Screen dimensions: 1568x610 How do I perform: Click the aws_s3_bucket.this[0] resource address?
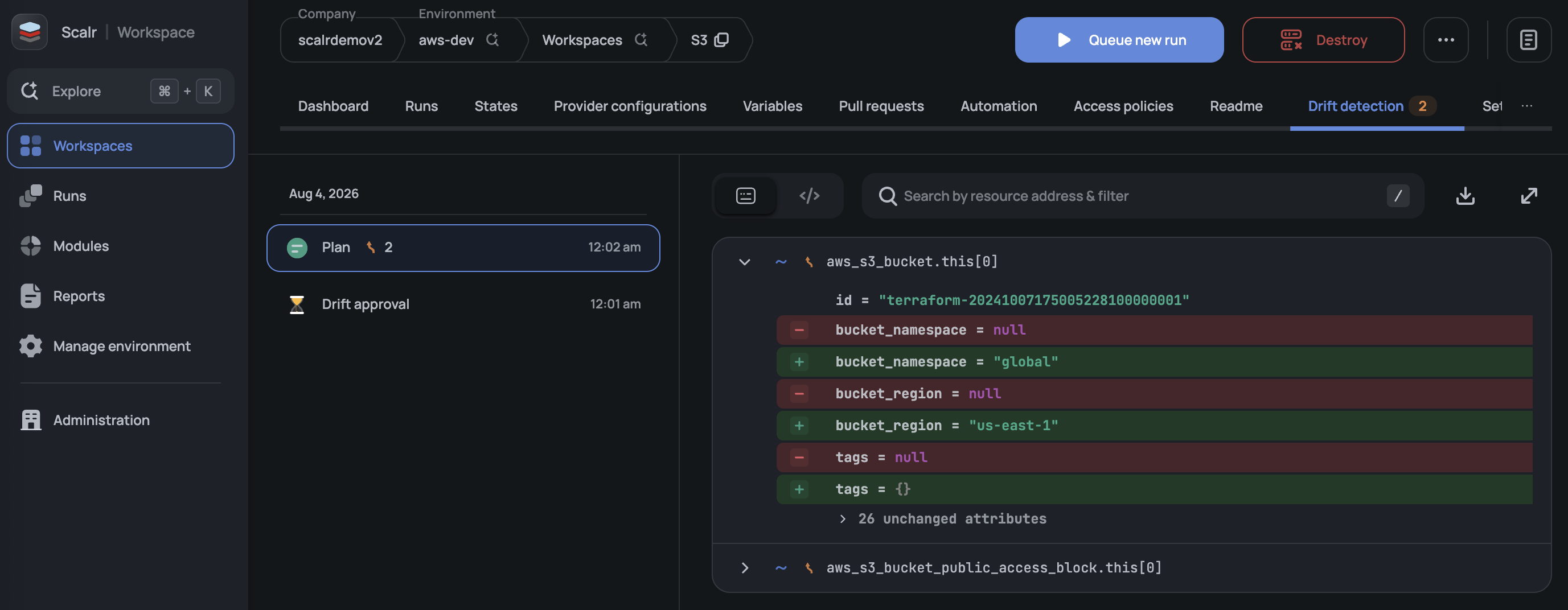click(x=912, y=262)
